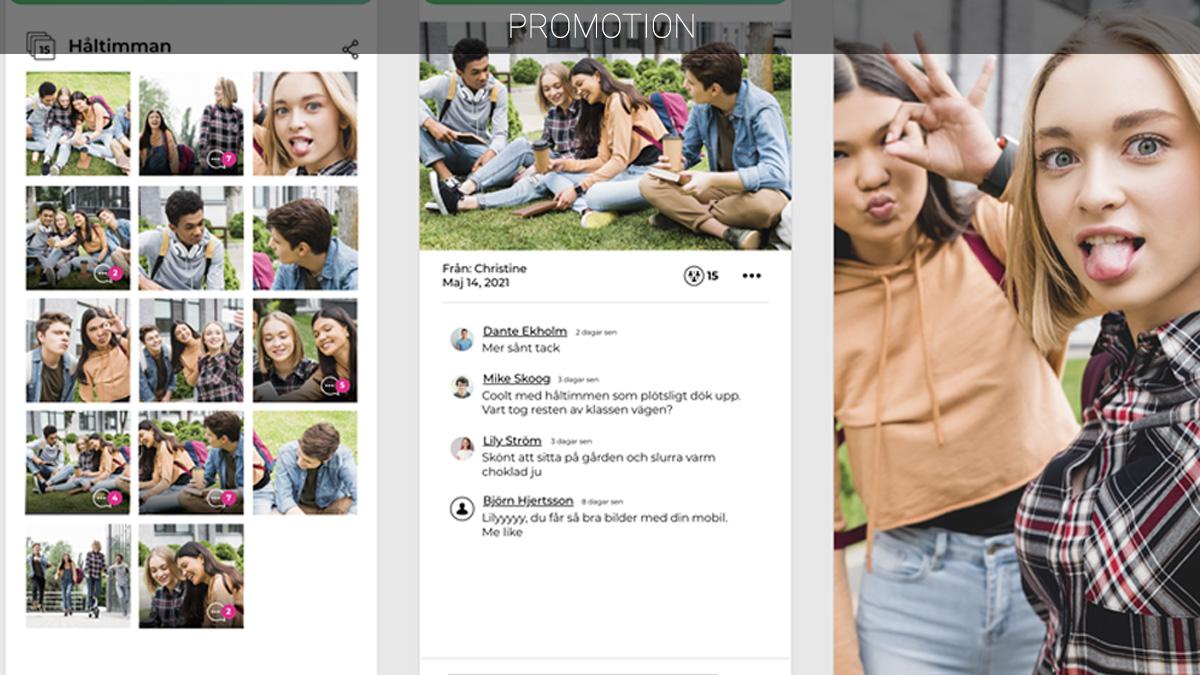Click the Håltimman album title
Screen dimensions: 1200x675
pyautogui.click(x=120, y=46)
